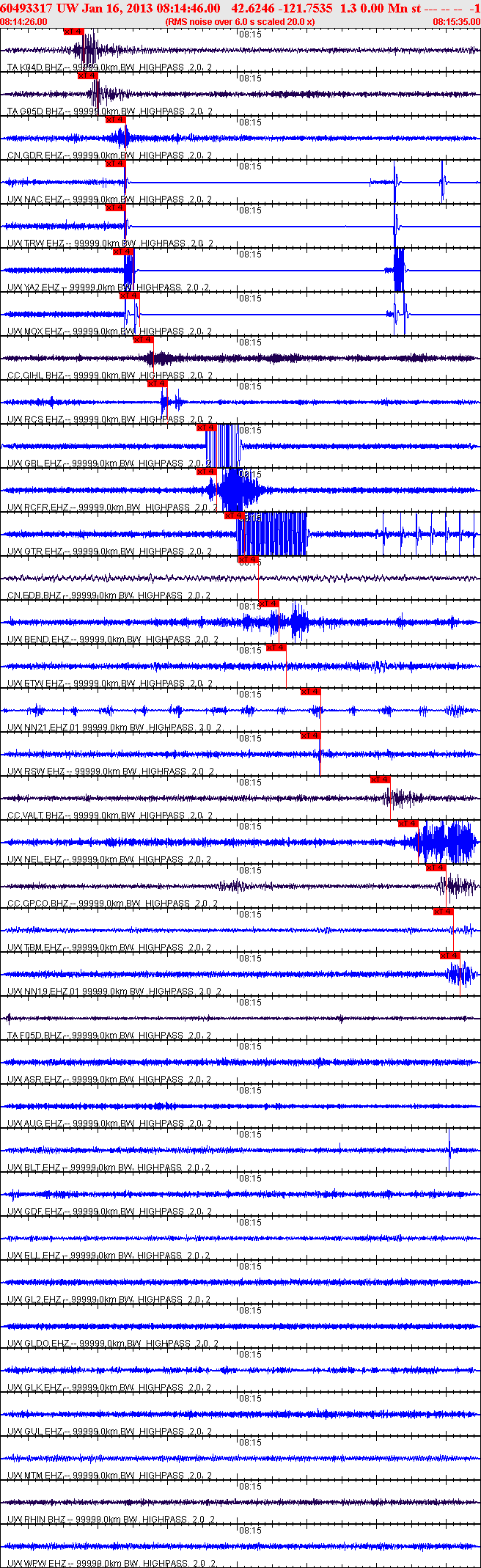Click the red pick marker on UW.YA2 trace
This screenshot has height=1568, width=481.
tap(122, 252)
